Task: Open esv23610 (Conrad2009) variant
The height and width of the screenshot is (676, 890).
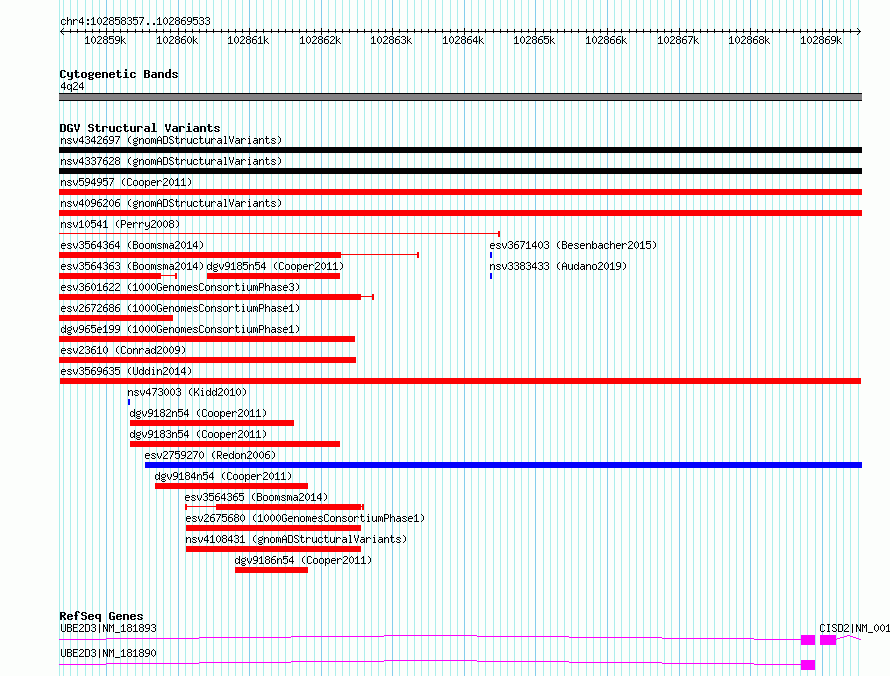Action: point(123,350)
